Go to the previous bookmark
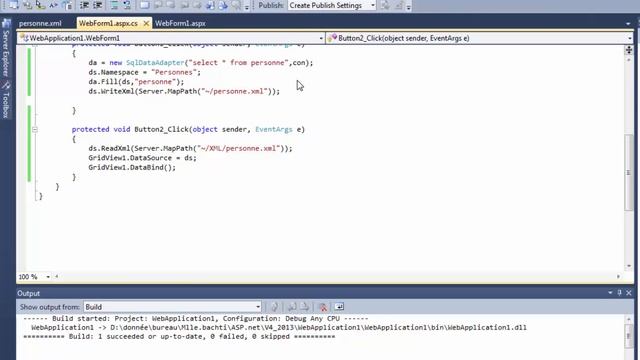 [x=158, y=5]
